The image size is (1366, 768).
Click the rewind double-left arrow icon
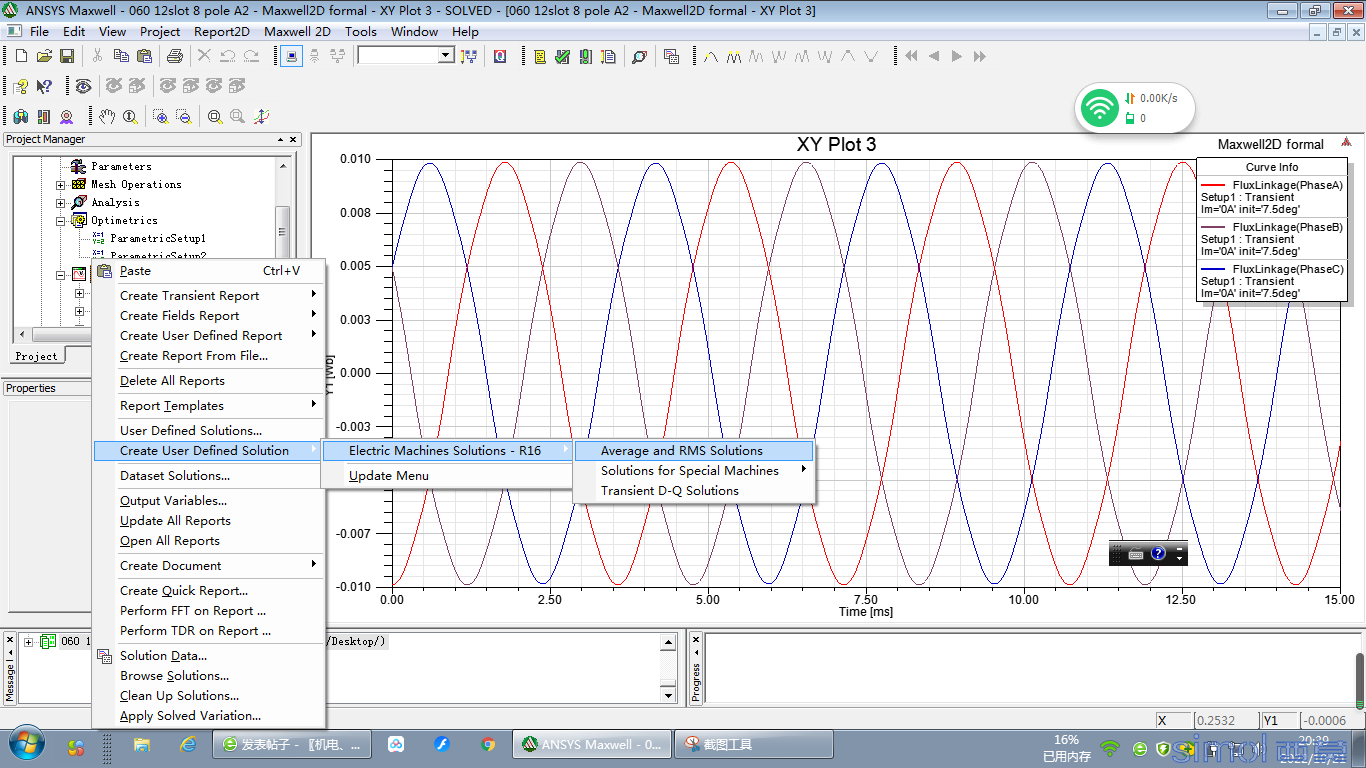point(911,56)
